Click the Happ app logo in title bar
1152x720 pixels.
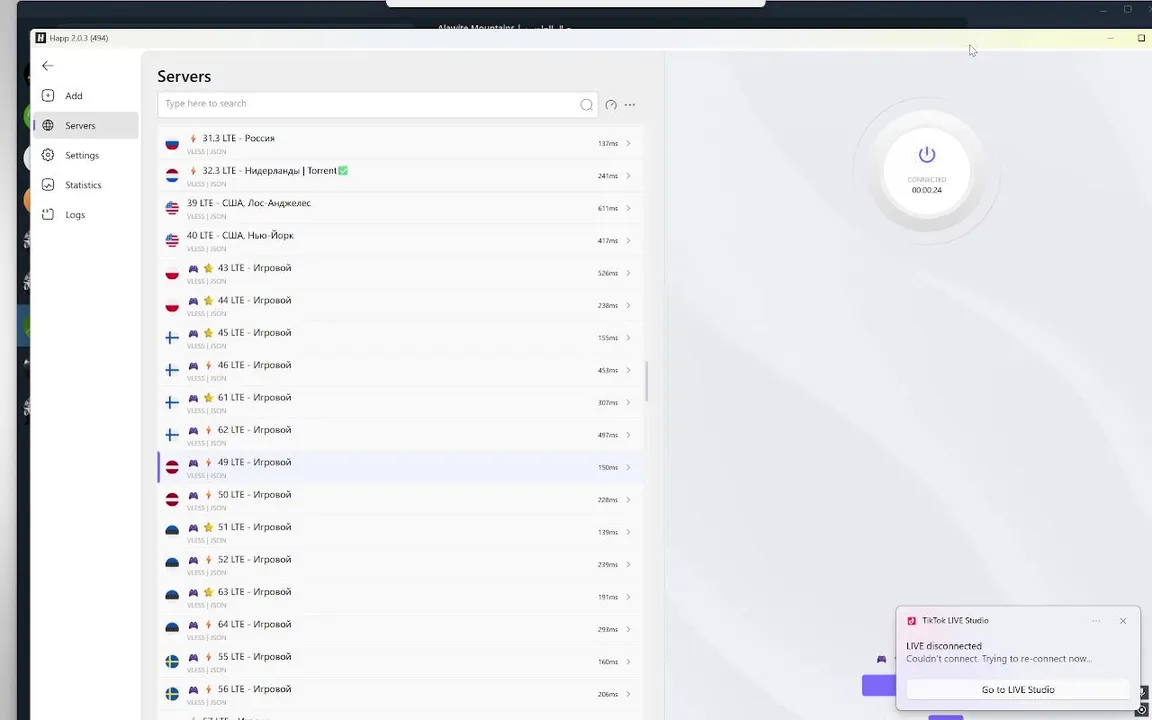40,37
